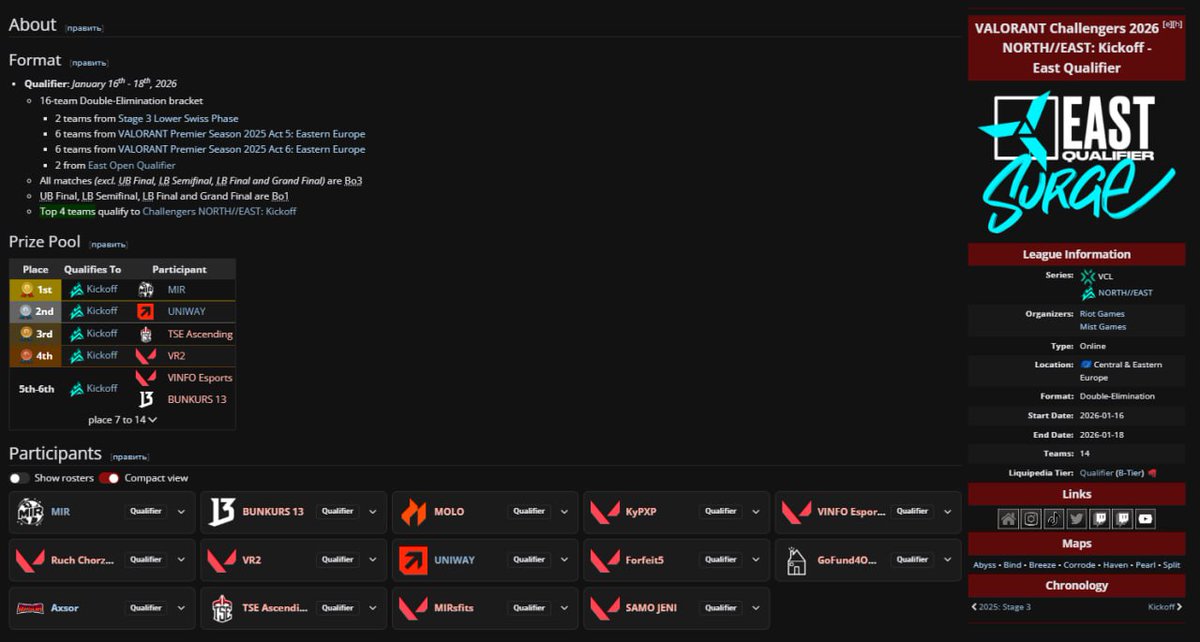
Task: Click the BUNKURS 13 logo in Participants
Action: [x=221, y=512]
